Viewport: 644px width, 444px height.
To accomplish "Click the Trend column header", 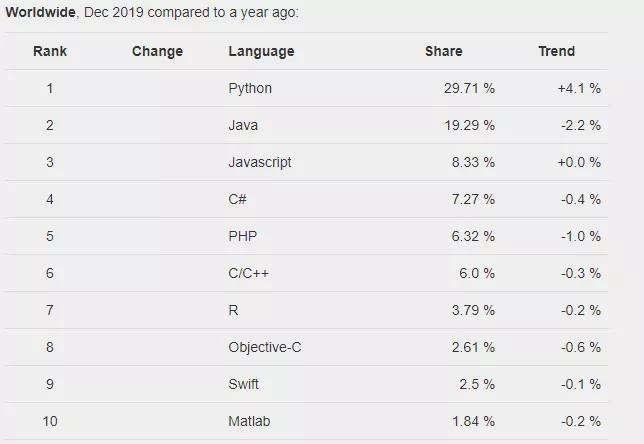I will pyautogui.click(x=557, y=51).
